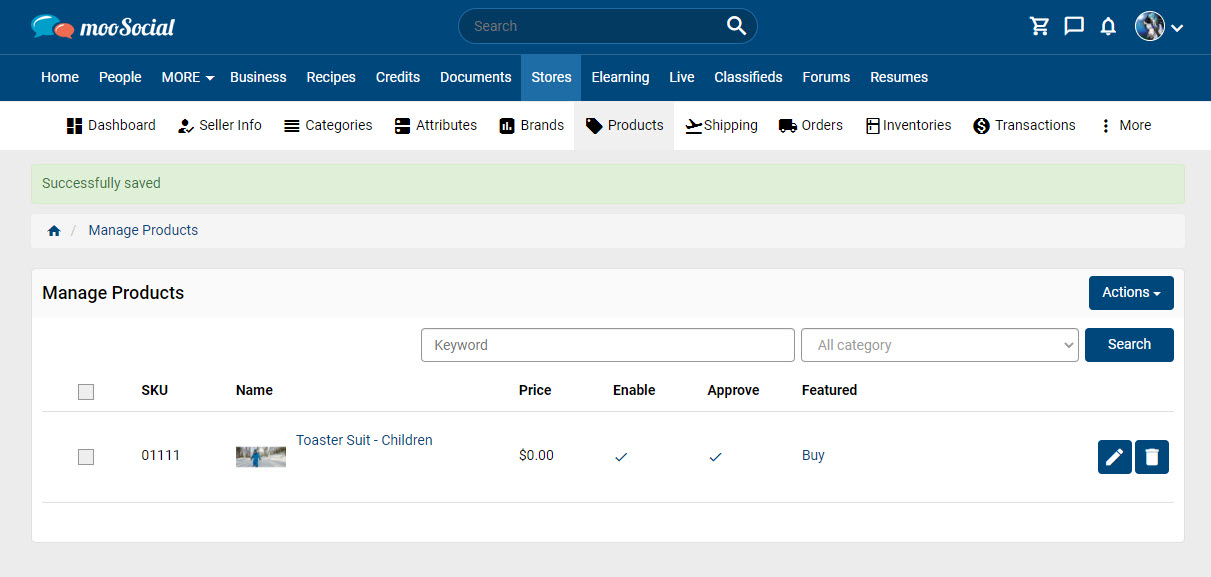
Task: Open the All category dropdown
Action: 940,345
